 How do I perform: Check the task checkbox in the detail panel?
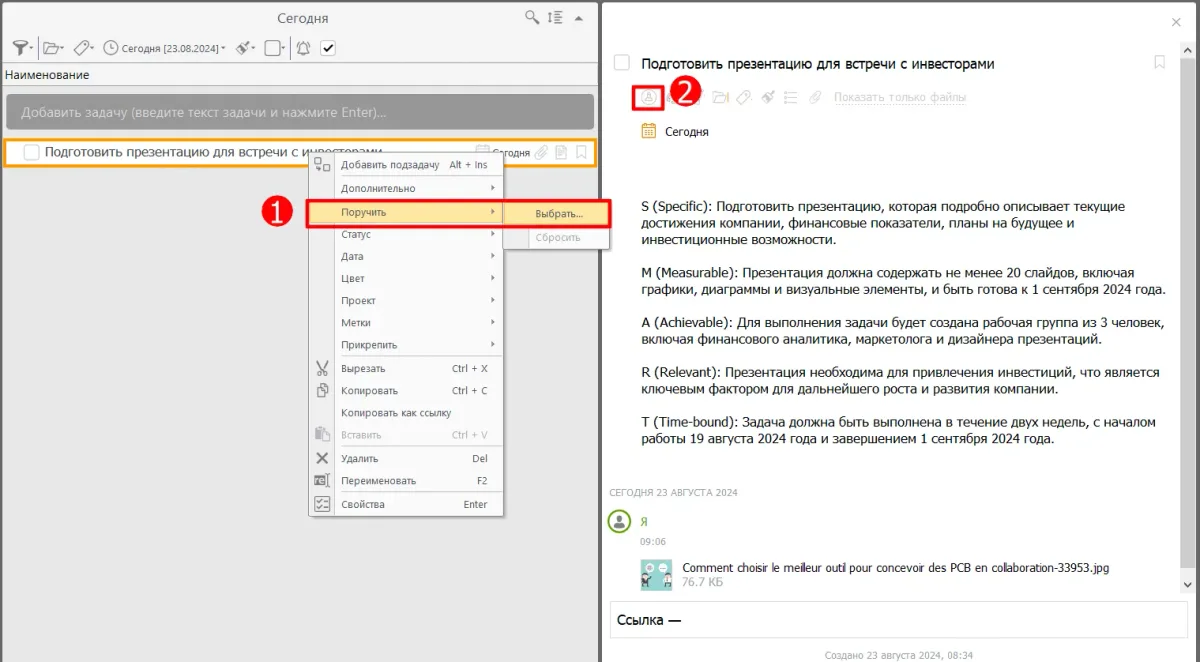click(x=622, y=63)
